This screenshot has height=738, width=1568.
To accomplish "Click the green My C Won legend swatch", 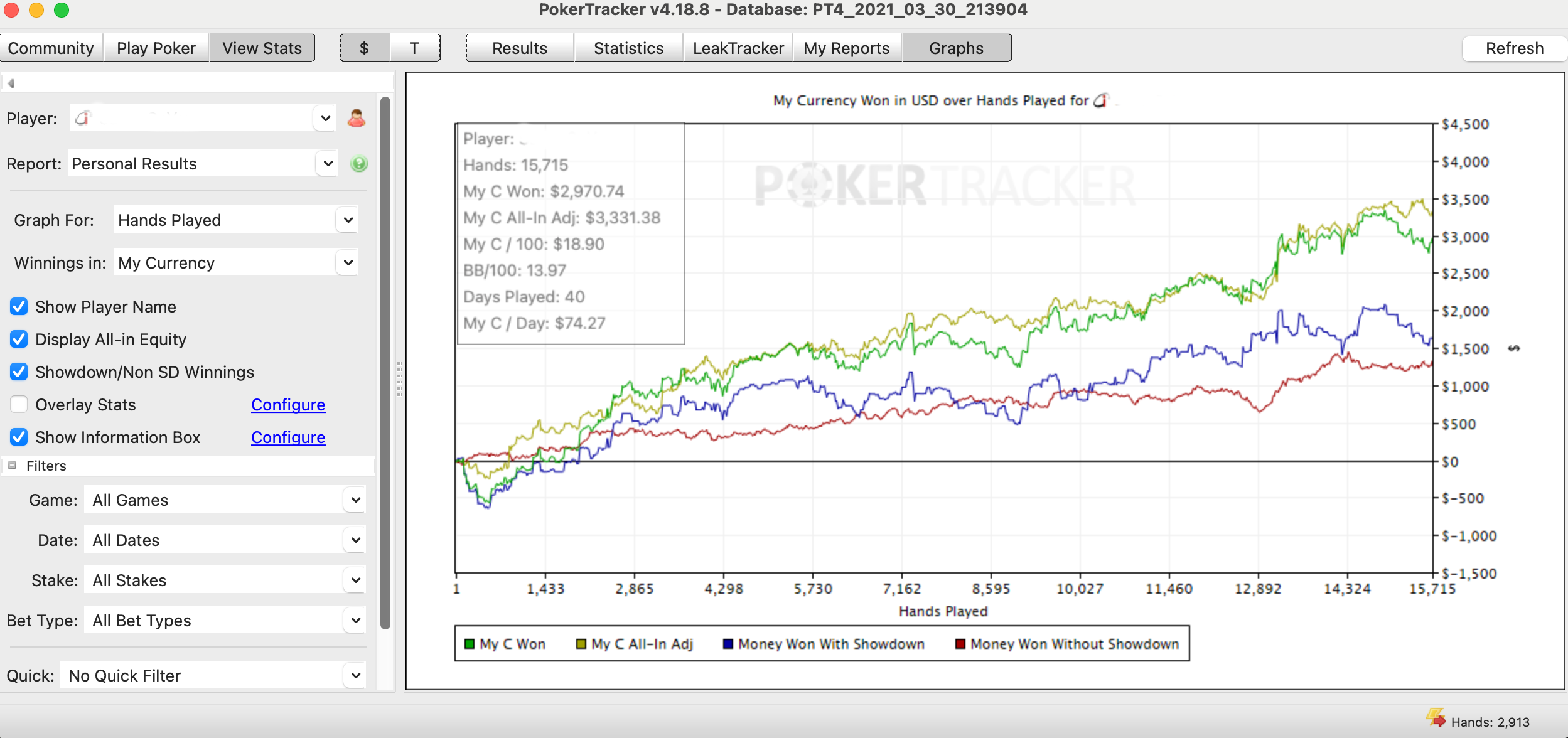I will click(x=470, y=644).
